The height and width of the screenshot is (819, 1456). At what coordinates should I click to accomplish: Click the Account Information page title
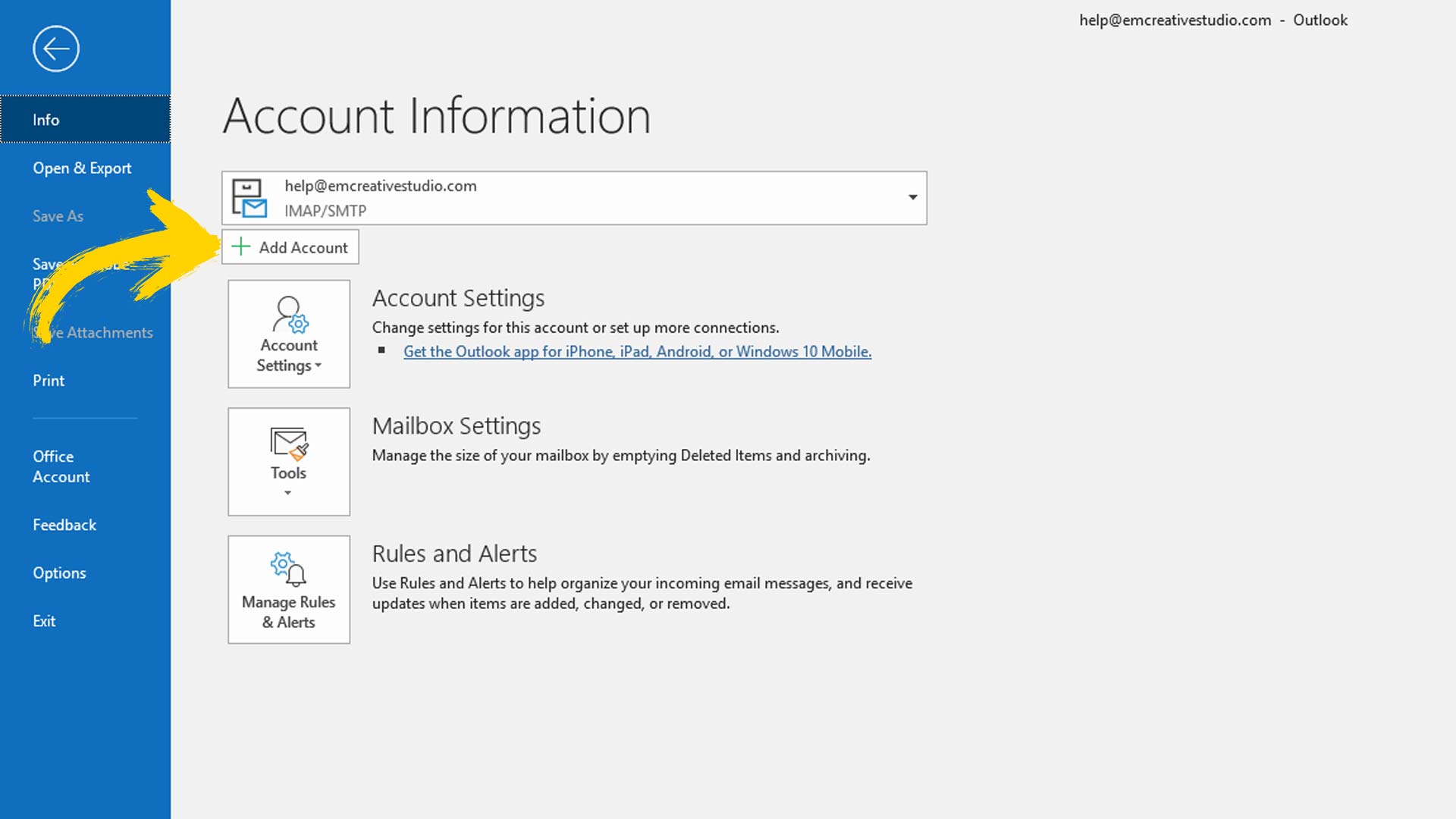click(437, 116)
